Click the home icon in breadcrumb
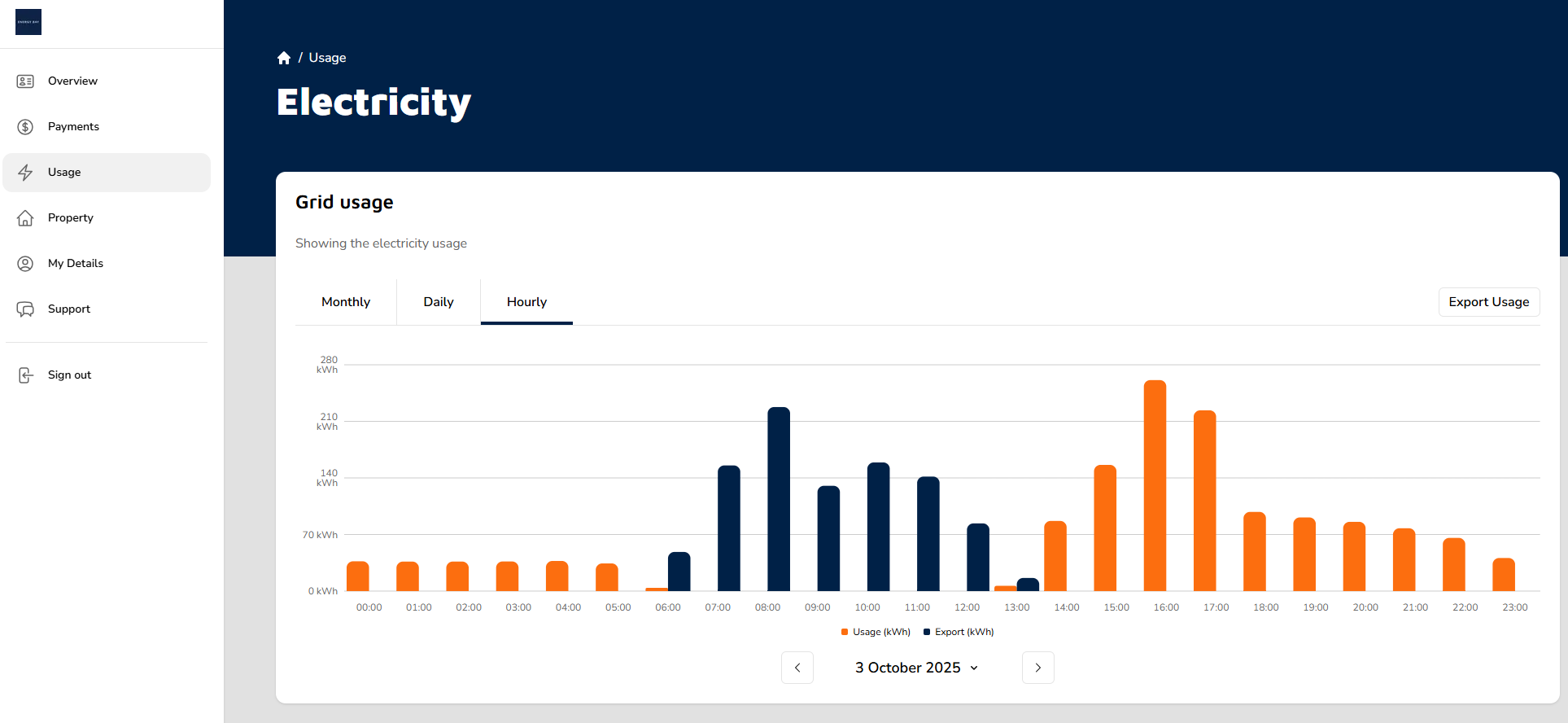Screen dimensions: 1568x723 coord(284,58)
